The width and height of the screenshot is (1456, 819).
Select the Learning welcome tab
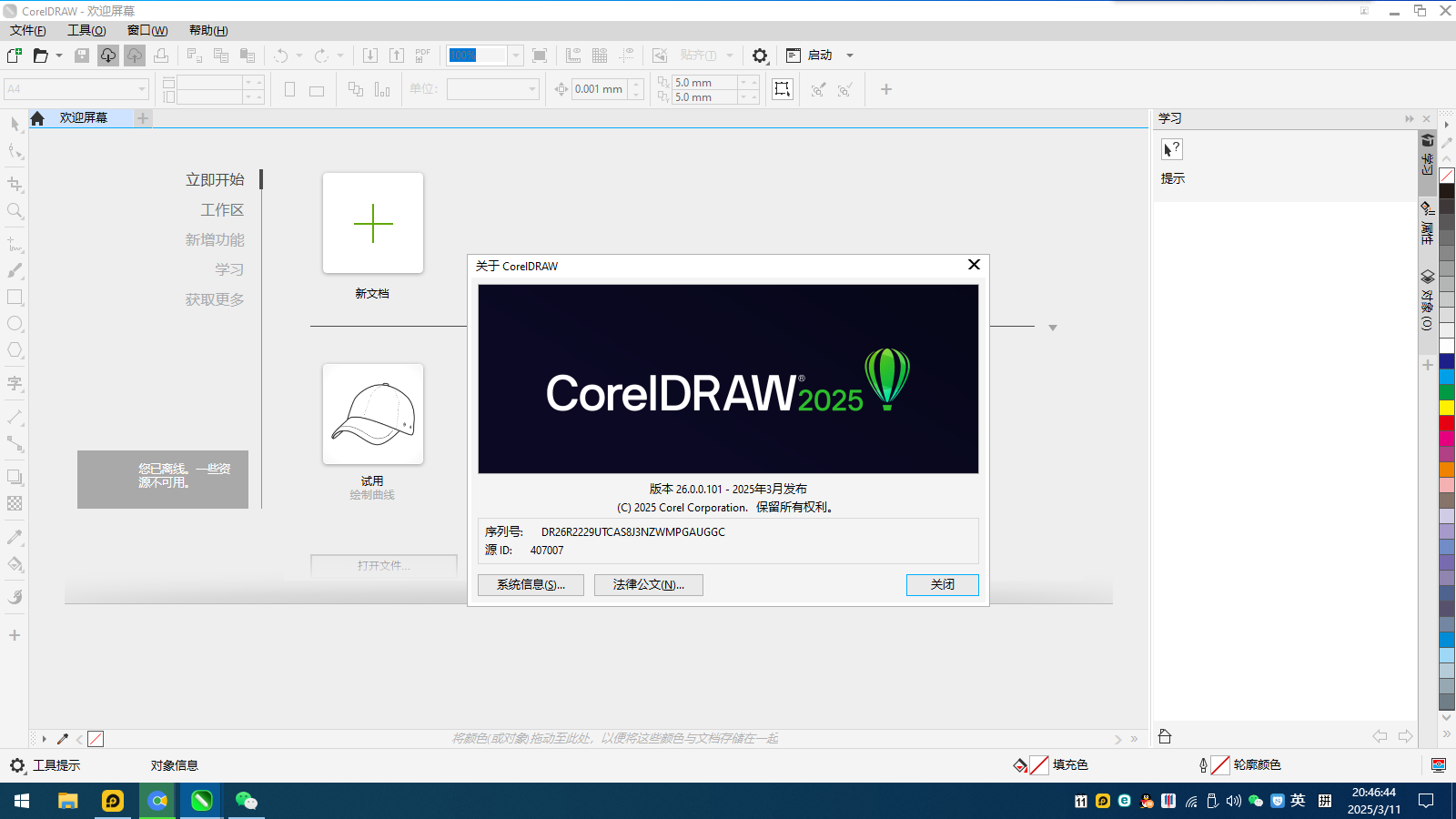(229, 270)
